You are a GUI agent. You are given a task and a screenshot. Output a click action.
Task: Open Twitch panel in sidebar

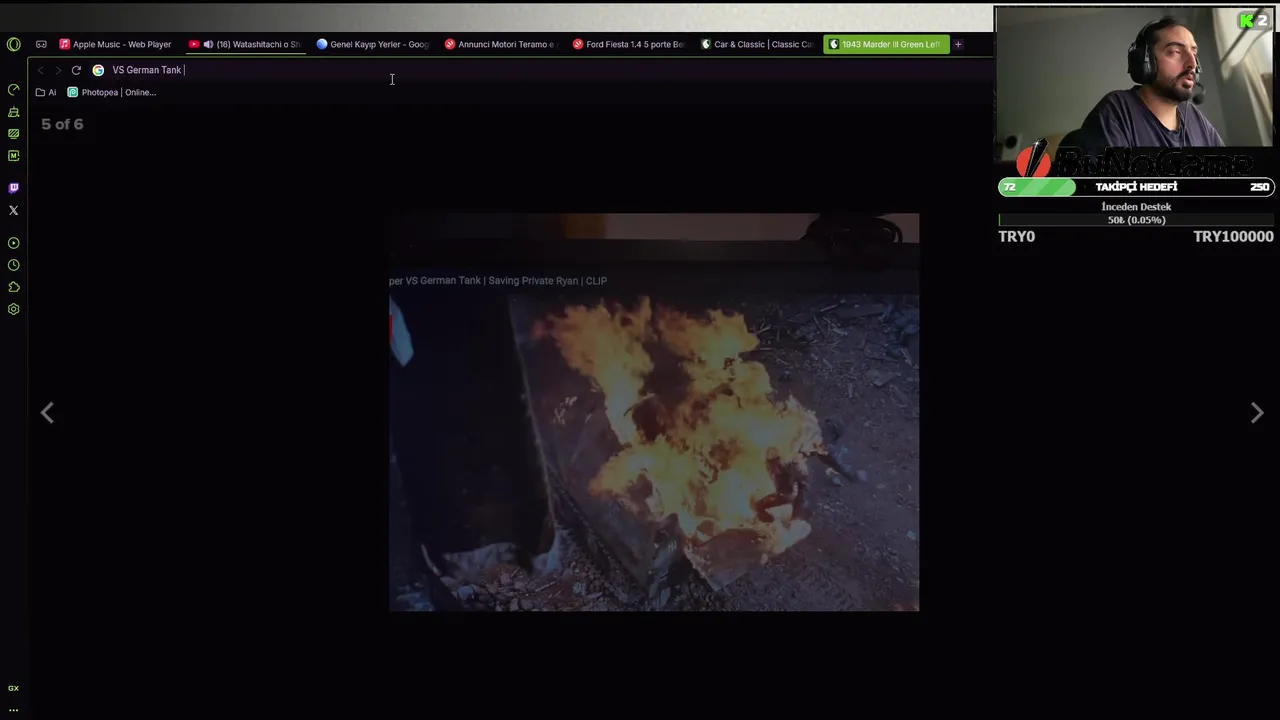coord(13,187)
